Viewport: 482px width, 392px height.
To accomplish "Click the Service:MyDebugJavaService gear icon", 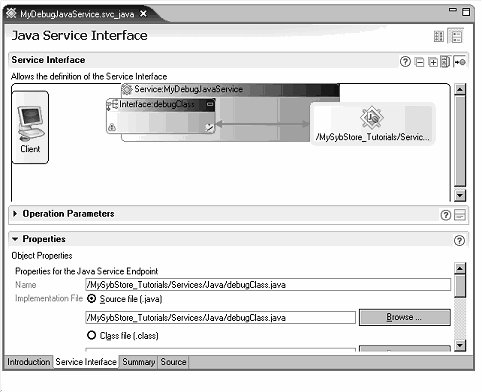I will pos(127,89).
